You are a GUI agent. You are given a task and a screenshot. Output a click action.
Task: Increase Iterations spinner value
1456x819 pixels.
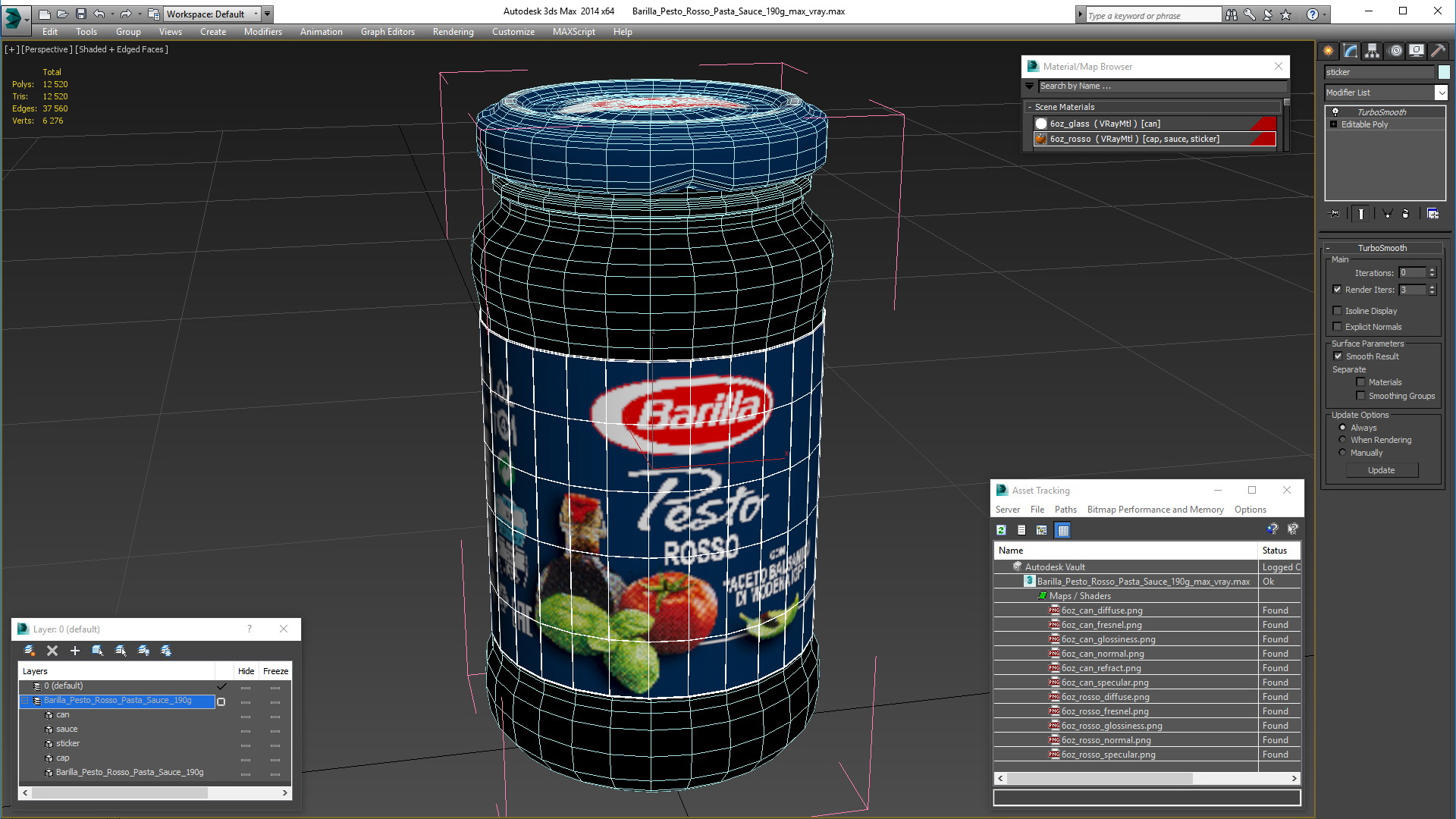coord(1432,270)
